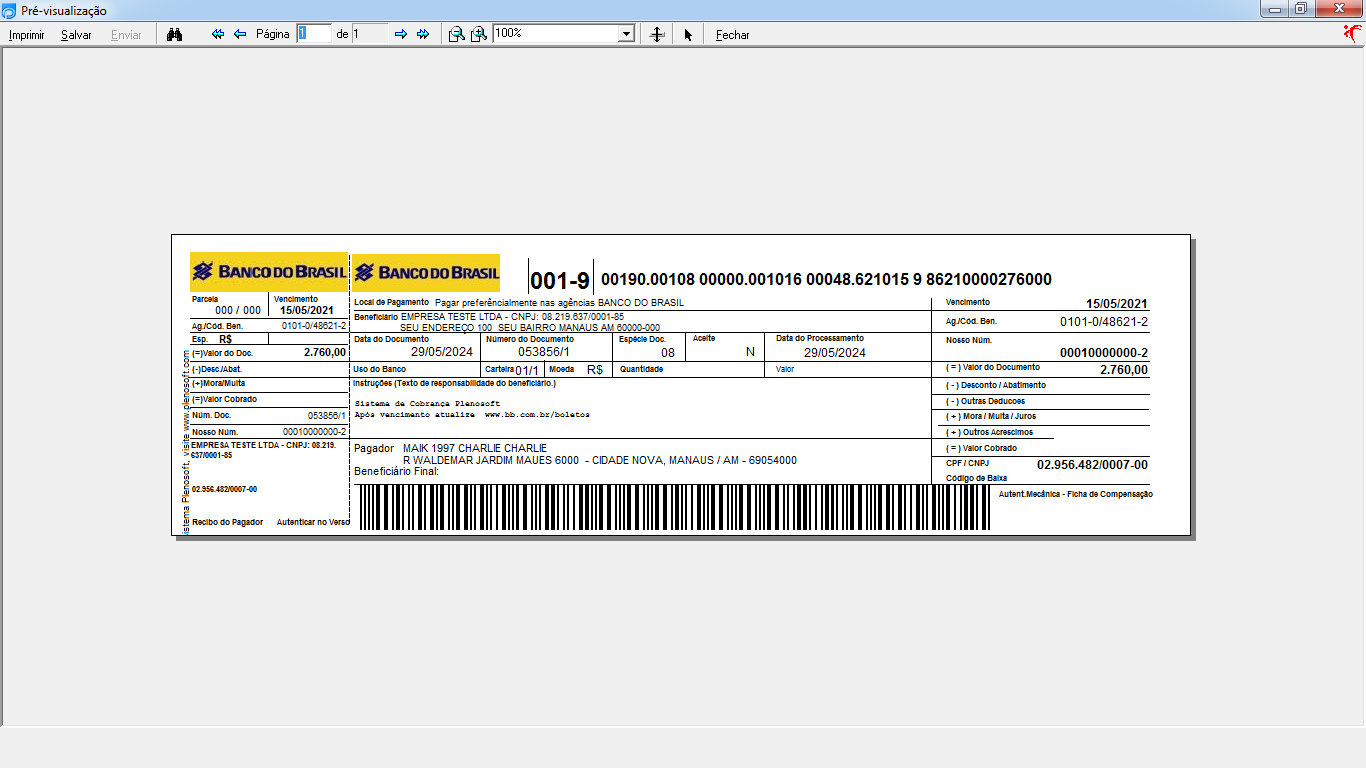
Task: Click the Parcela value 000 / 000
Action: tap(238, 310)
